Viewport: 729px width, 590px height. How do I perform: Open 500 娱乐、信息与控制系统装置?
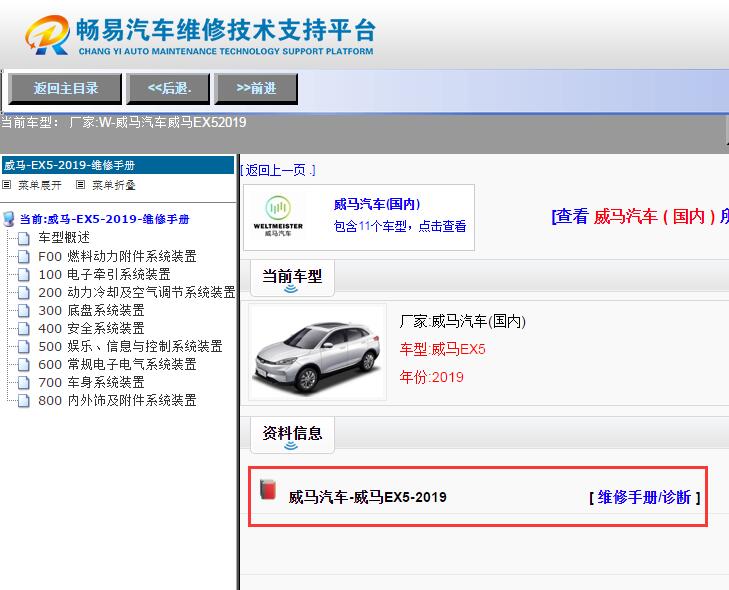[130, 346]
